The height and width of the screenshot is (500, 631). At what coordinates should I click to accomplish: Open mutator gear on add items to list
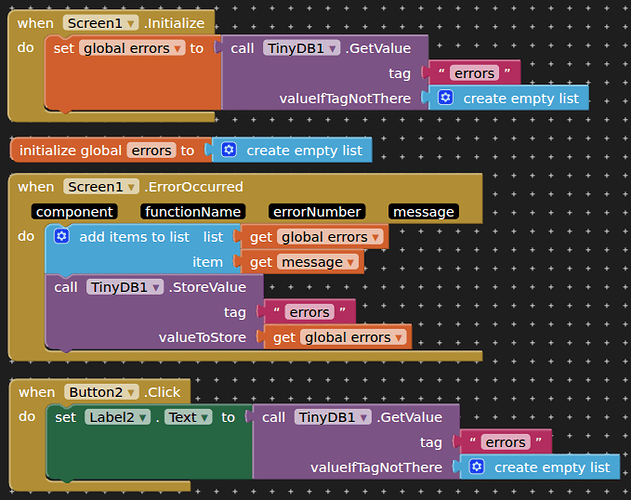tap(62, 236)
